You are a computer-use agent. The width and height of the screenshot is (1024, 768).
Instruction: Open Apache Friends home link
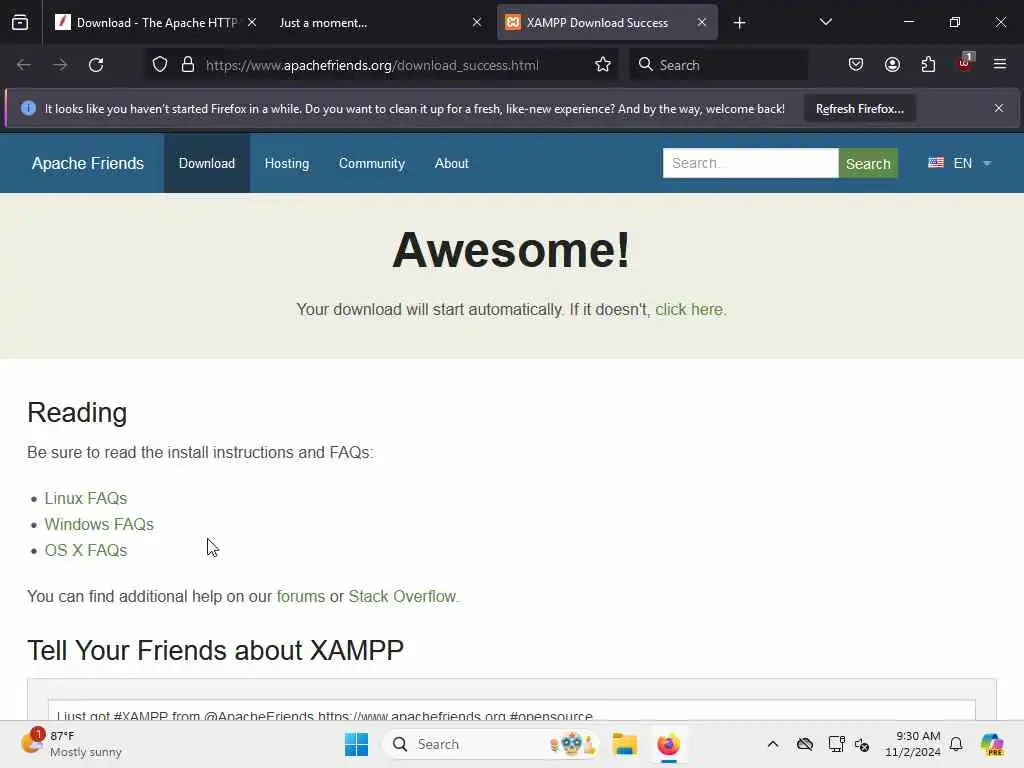[88, 163]
